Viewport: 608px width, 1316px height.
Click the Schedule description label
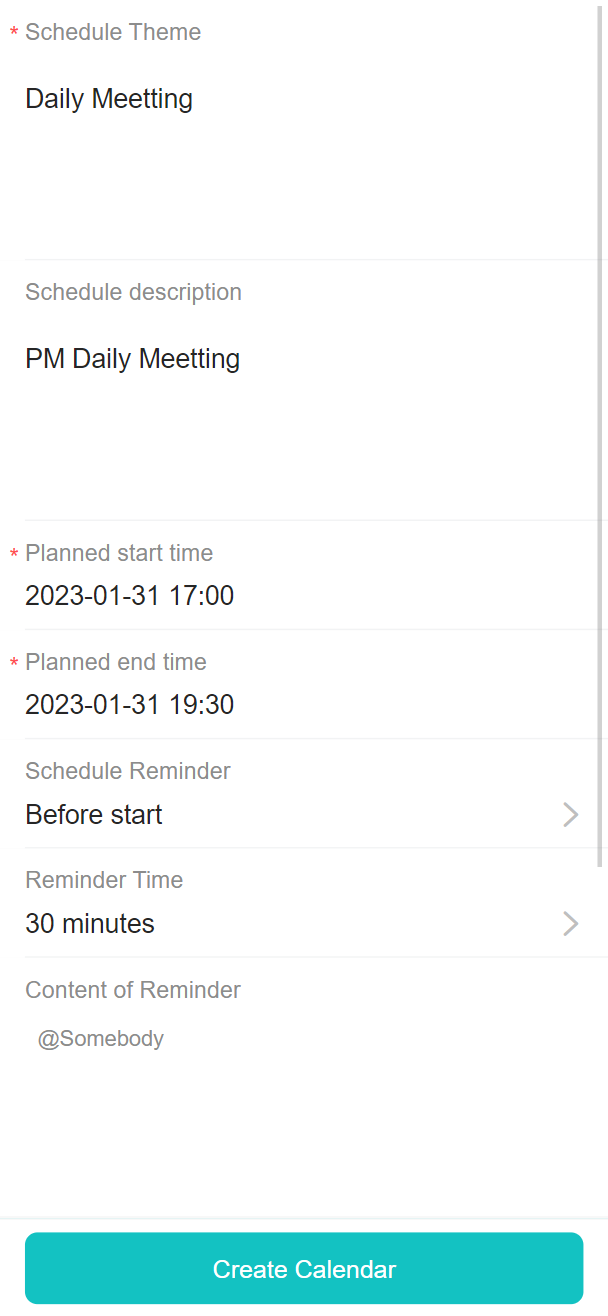[x=133, y=292]
